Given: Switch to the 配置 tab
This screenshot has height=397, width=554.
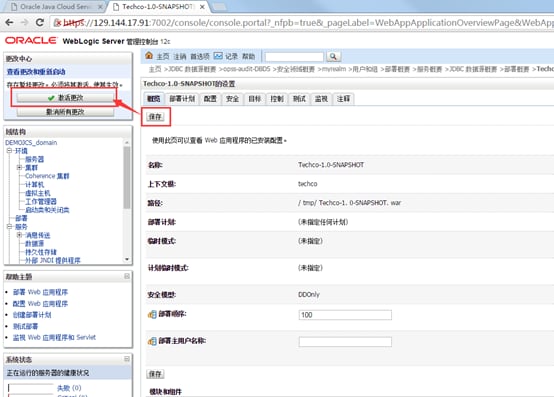Looking at the screenshot, I should 210,99.
